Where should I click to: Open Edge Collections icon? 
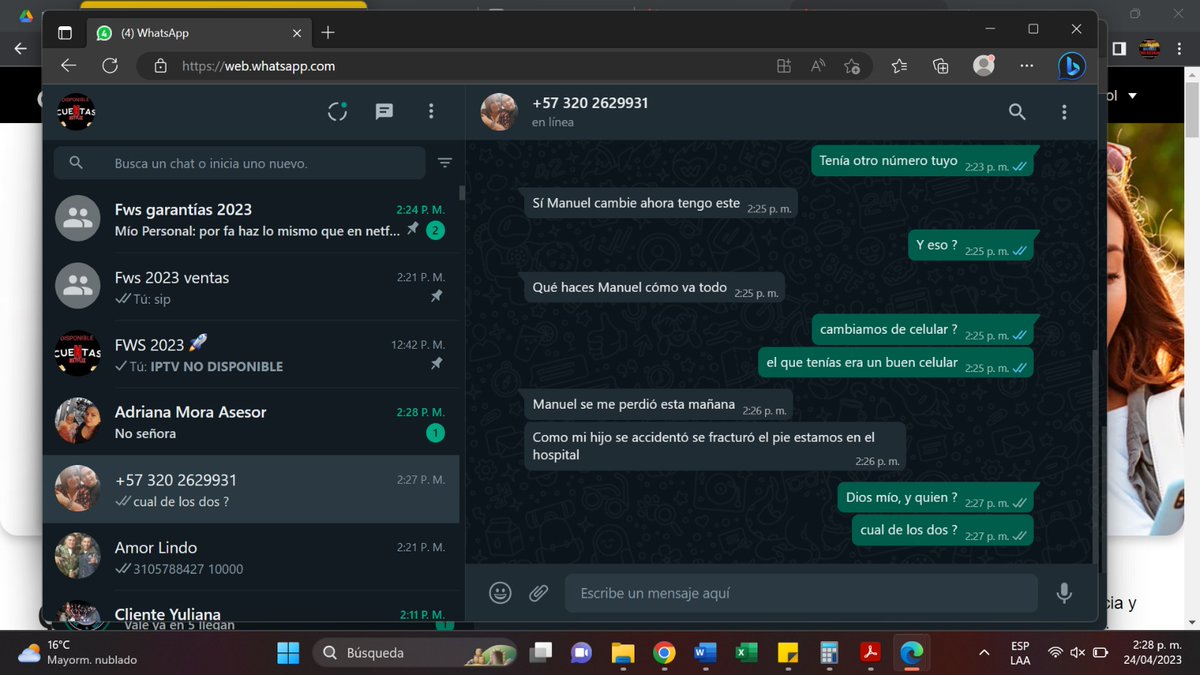pos(941,66)
